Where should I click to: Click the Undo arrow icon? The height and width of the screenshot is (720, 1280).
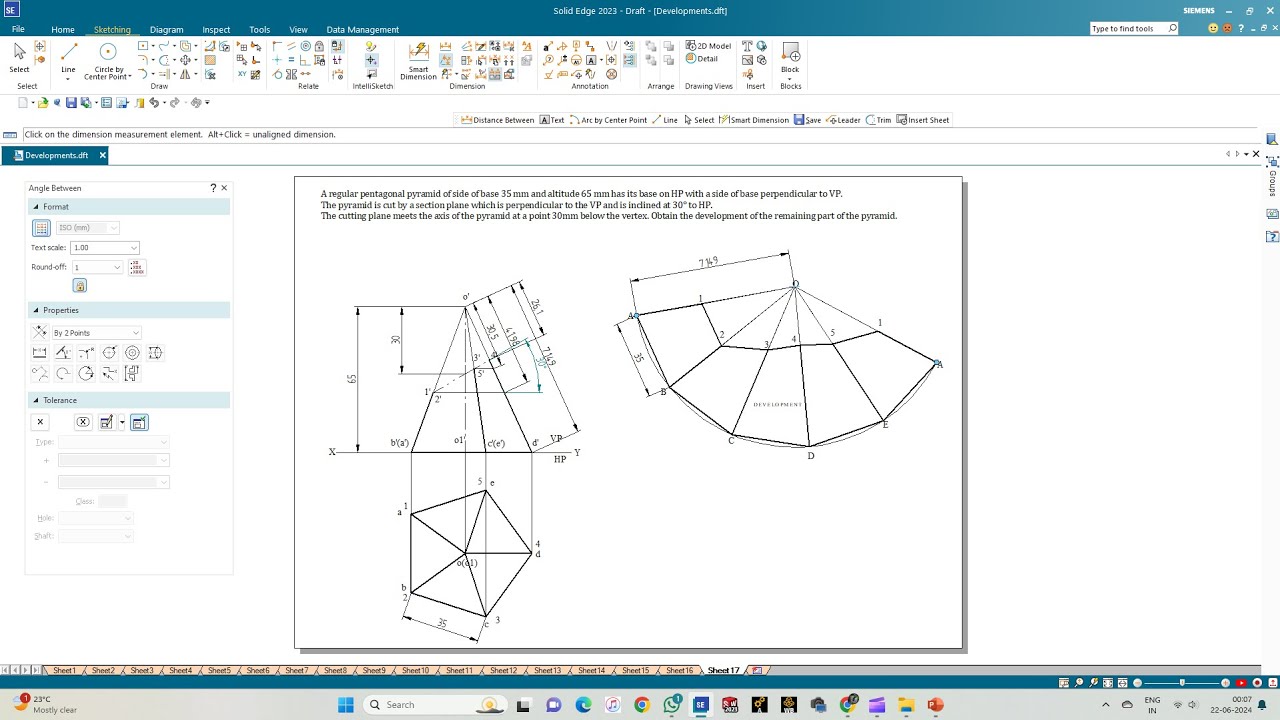[x=153, y=103]
